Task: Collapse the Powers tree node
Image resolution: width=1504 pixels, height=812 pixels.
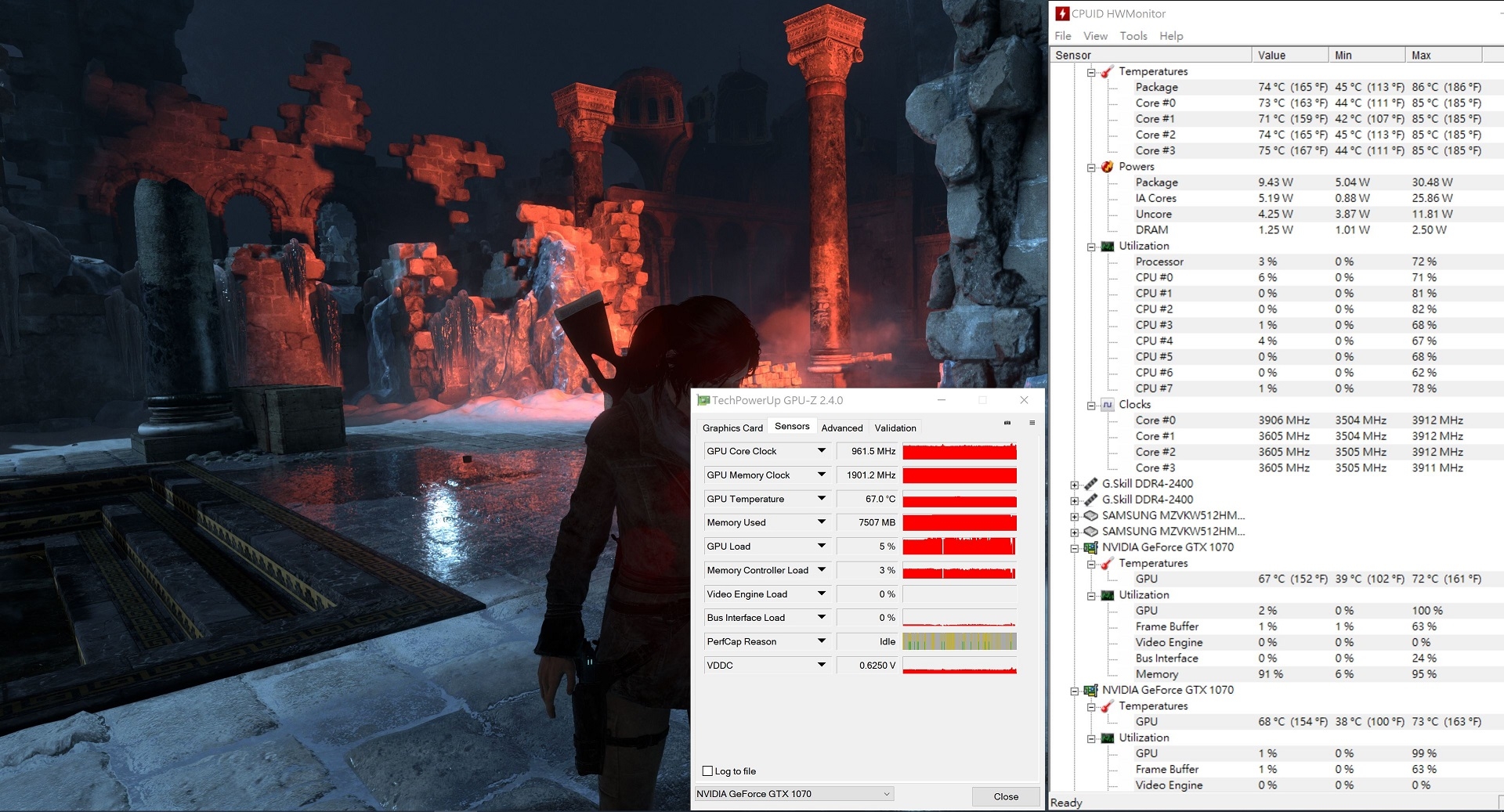Action: pos(1091,168)
